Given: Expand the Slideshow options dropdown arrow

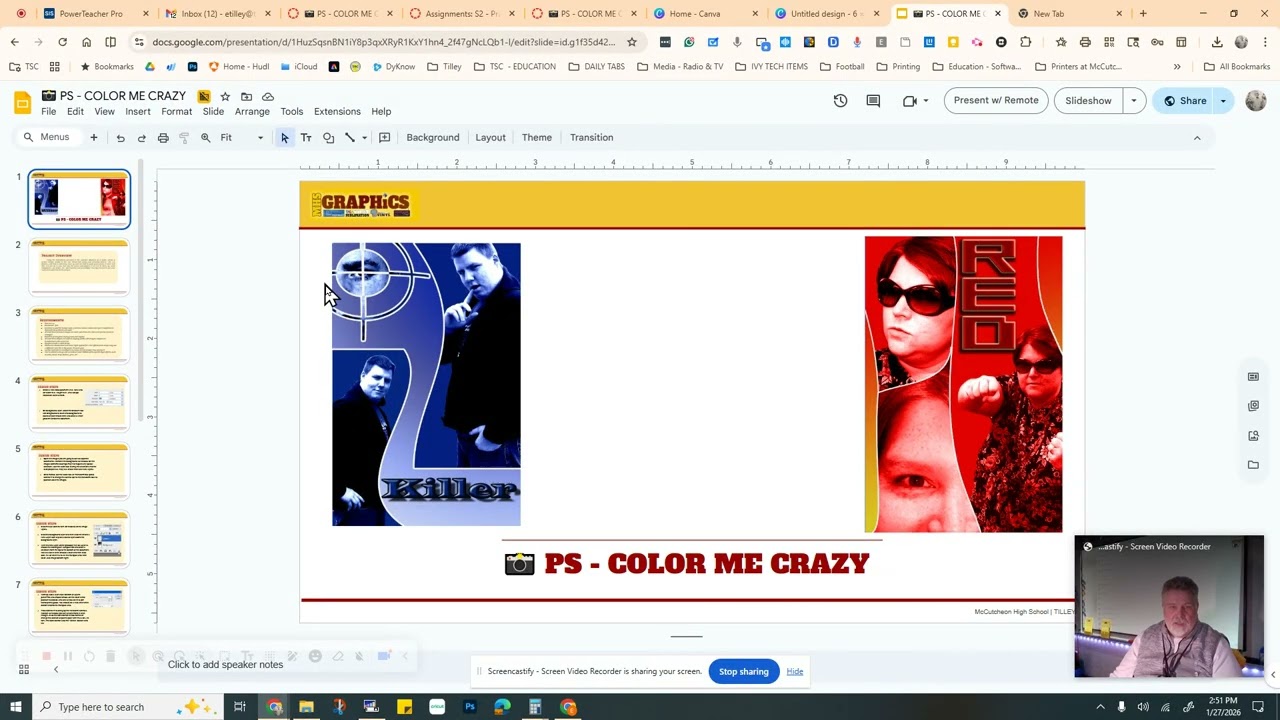Looking at the screenshot, I should coord(1134,101).
